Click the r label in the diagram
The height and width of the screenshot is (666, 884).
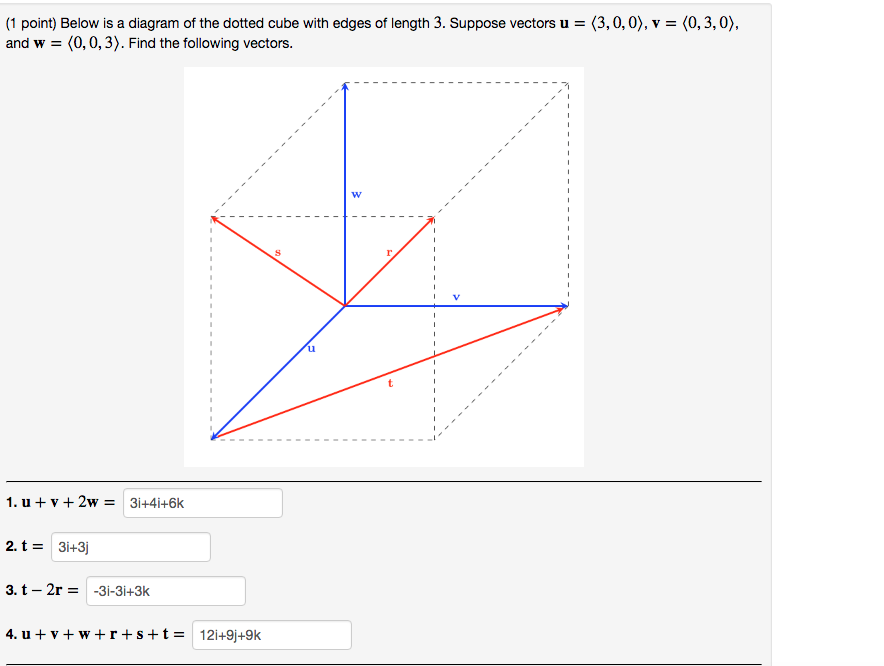[388, 250]
